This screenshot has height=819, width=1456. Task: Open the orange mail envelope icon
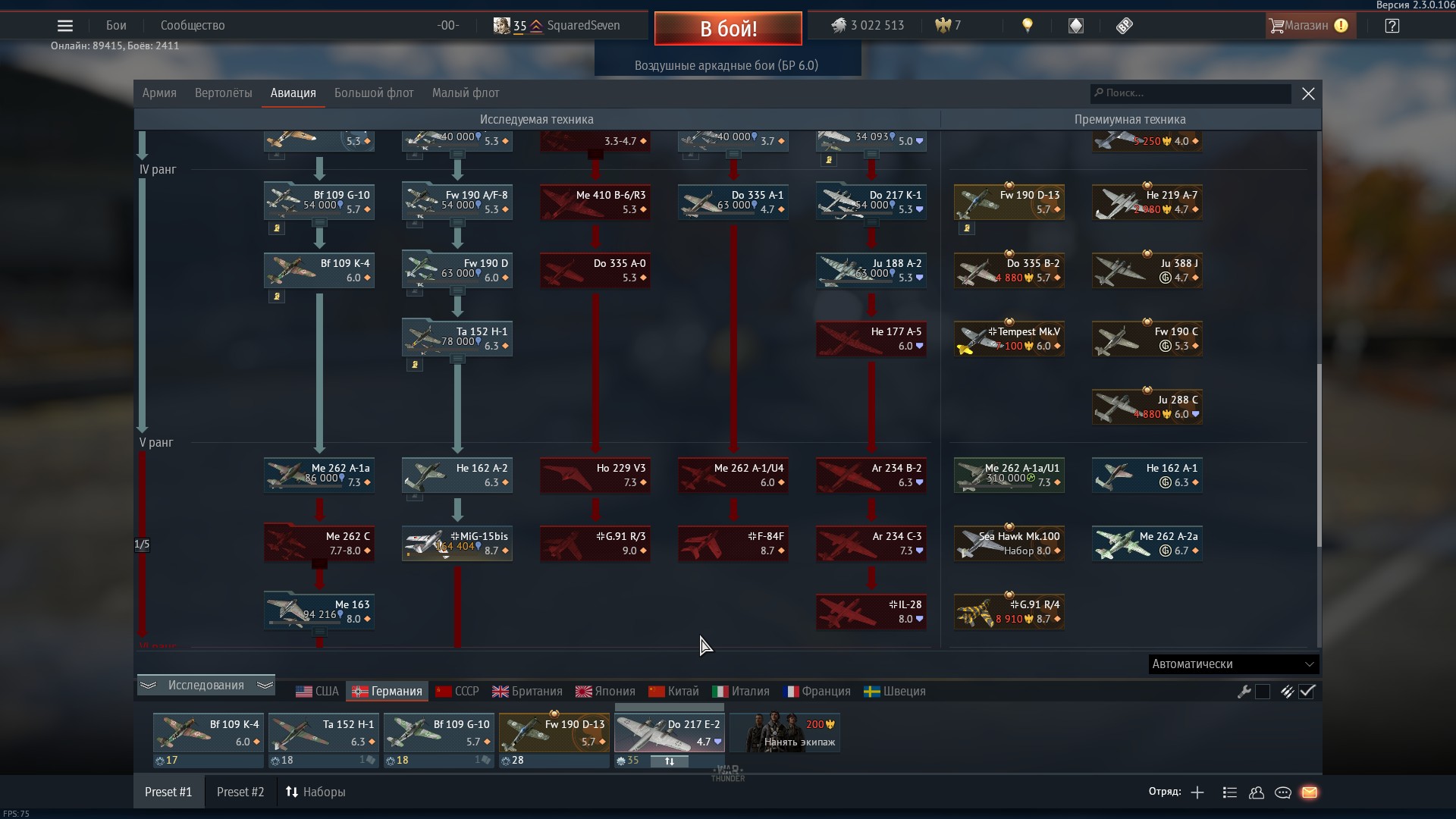[1310, 792]
